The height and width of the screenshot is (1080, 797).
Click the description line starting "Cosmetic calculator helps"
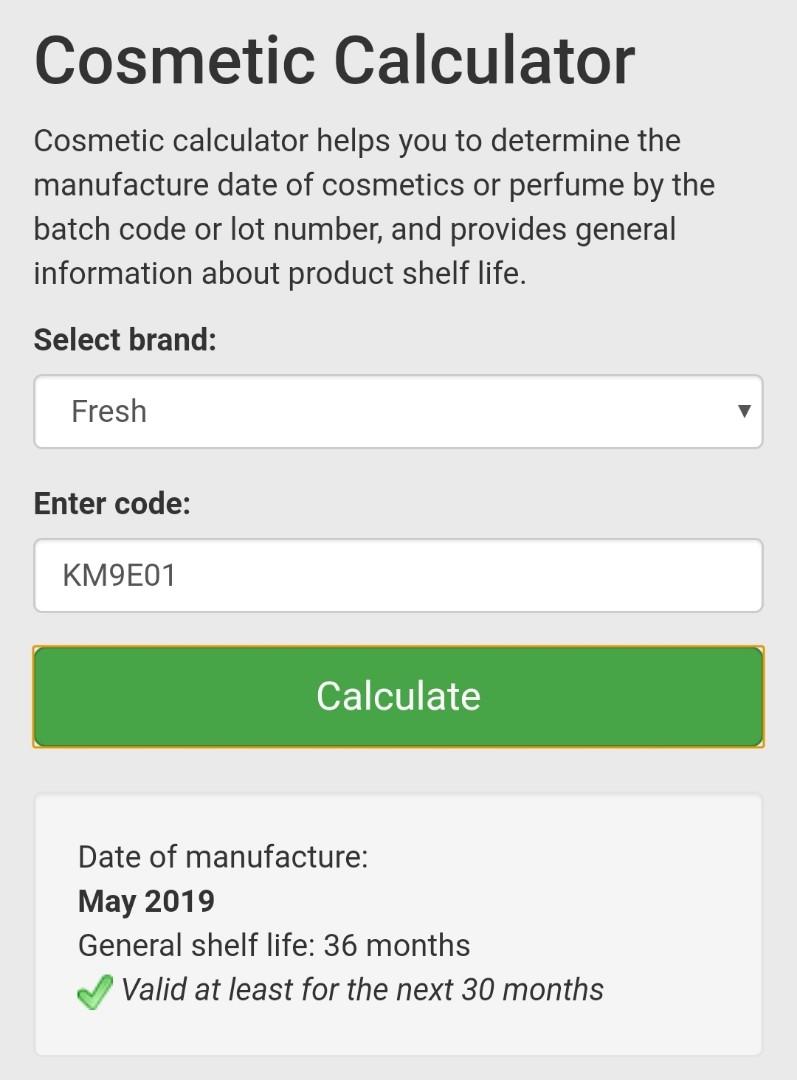[x=357, y=141]
